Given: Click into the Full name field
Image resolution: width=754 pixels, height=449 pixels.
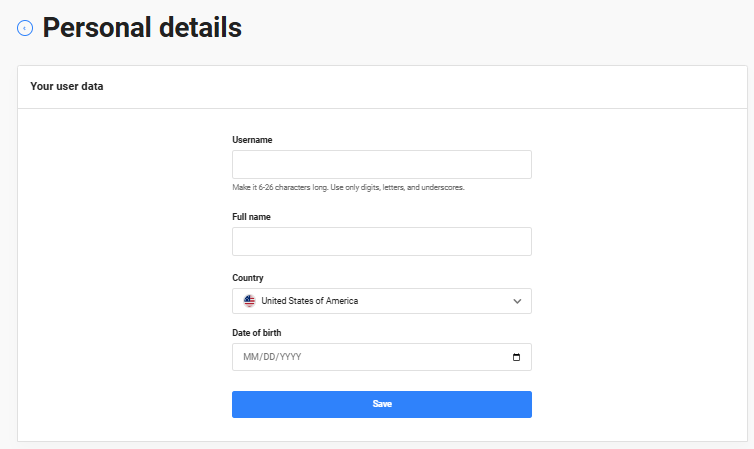Looking at the screenshot, I should [381, 241].
